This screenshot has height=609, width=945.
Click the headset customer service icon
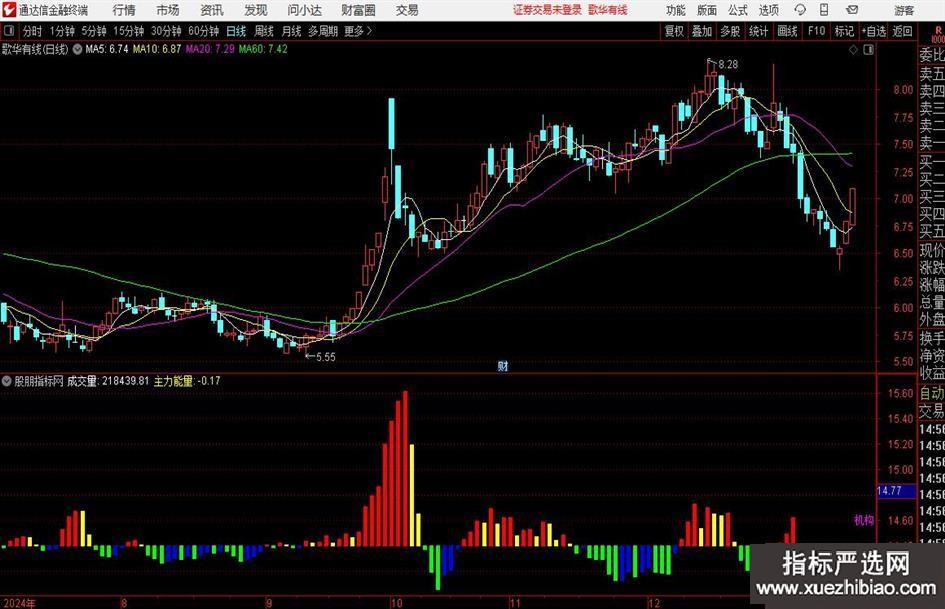coord(800,10)
